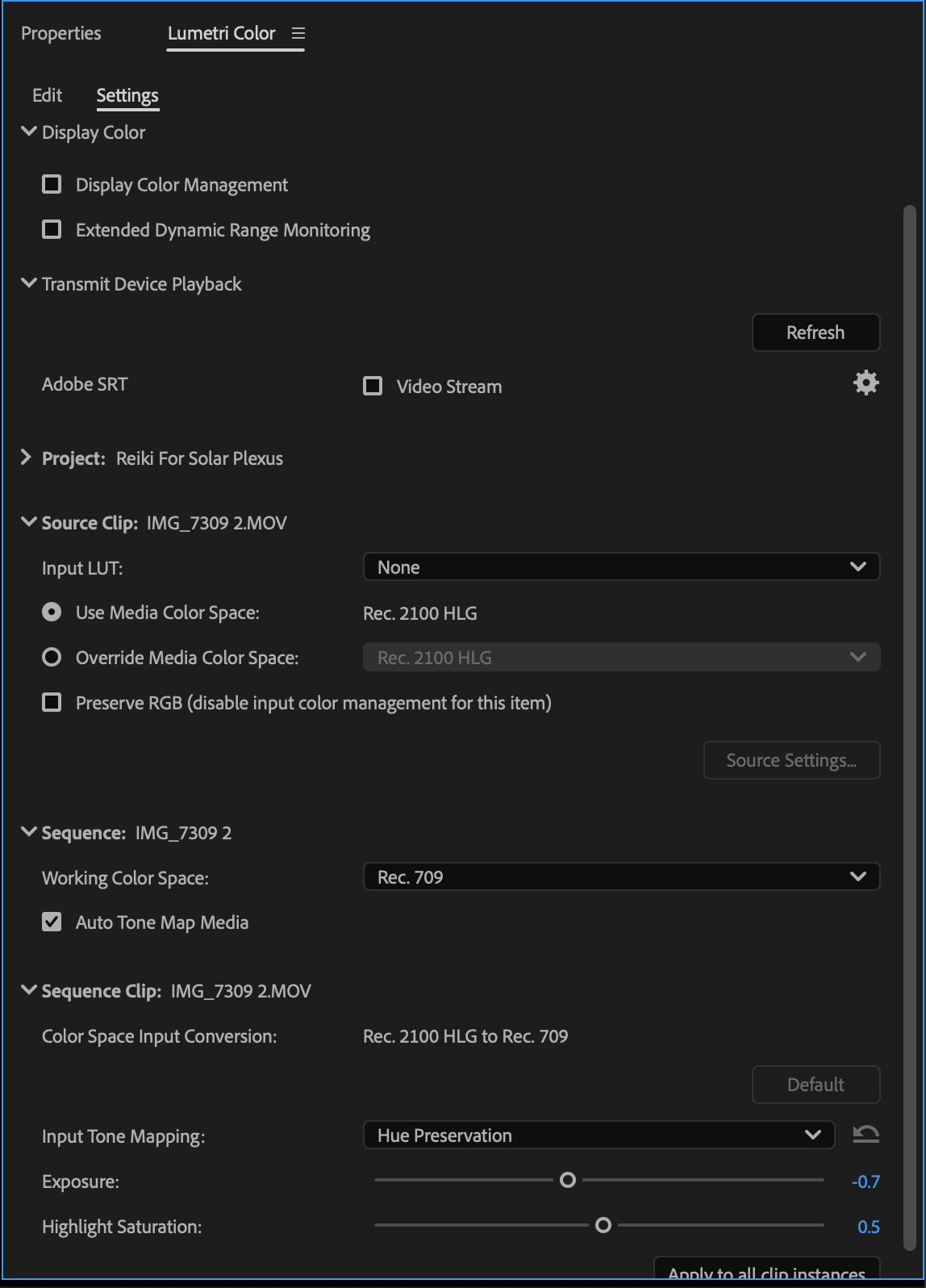
Task: Switch to the Properties tab
Action: (61, 34)
